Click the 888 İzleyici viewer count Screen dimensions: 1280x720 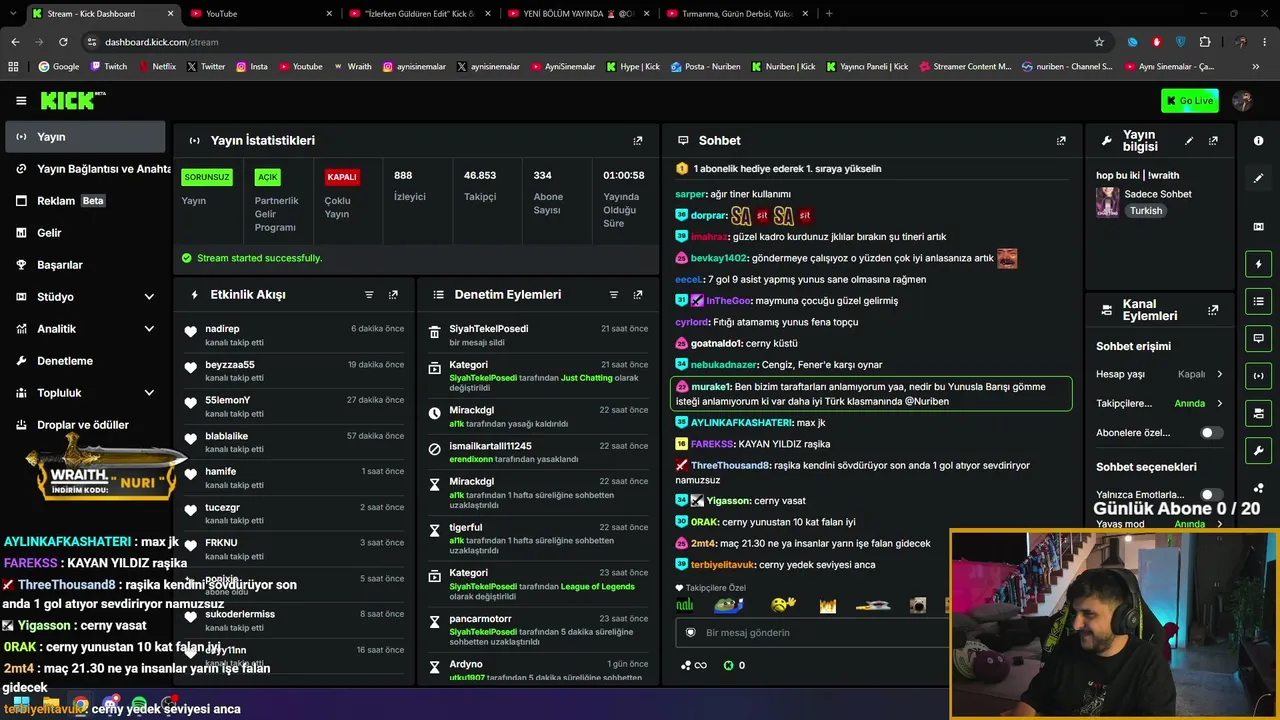(x=410, y=186)
